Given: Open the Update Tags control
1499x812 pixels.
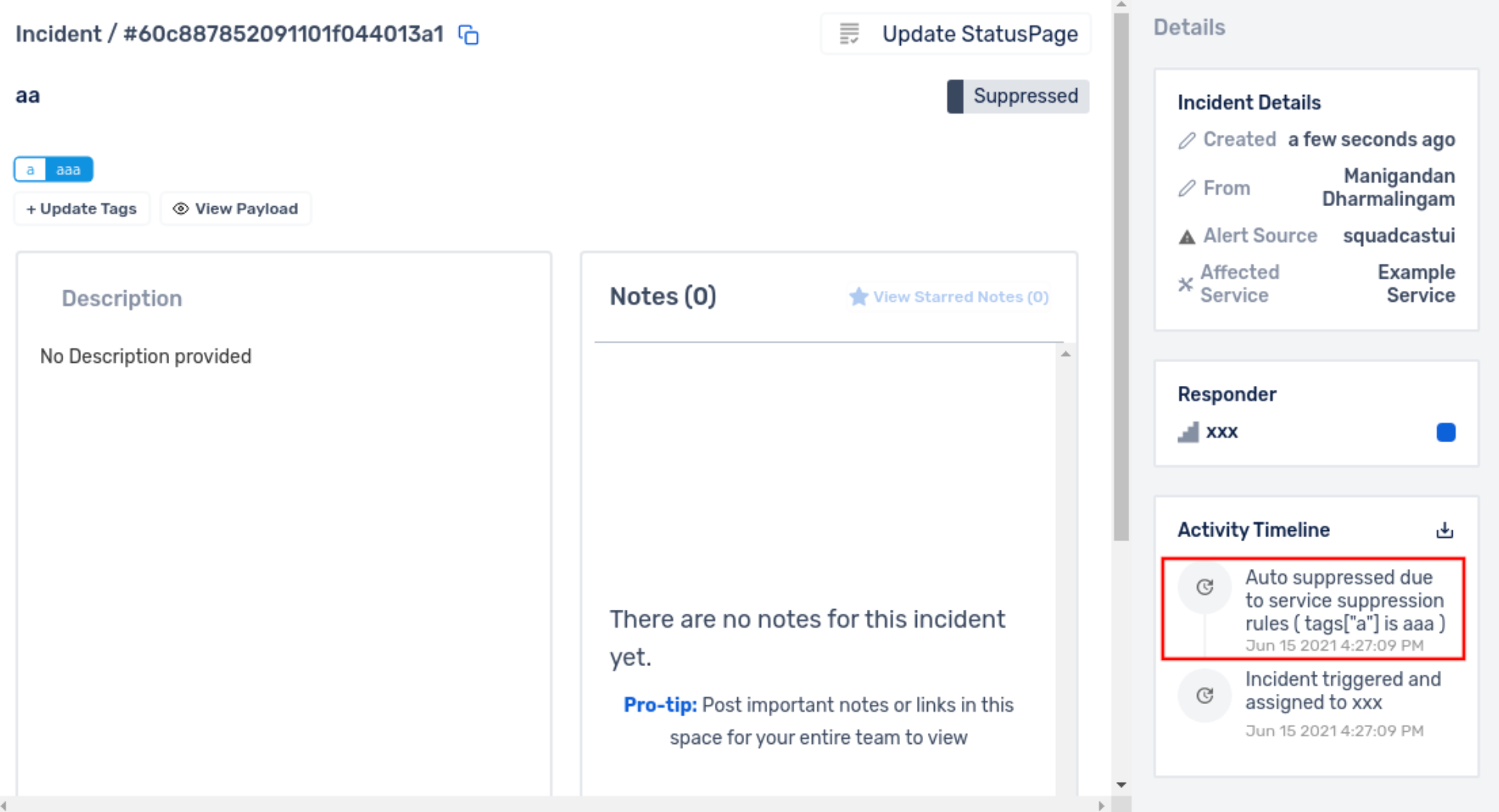Looking at the screenshot, I should tap(81, 208).
